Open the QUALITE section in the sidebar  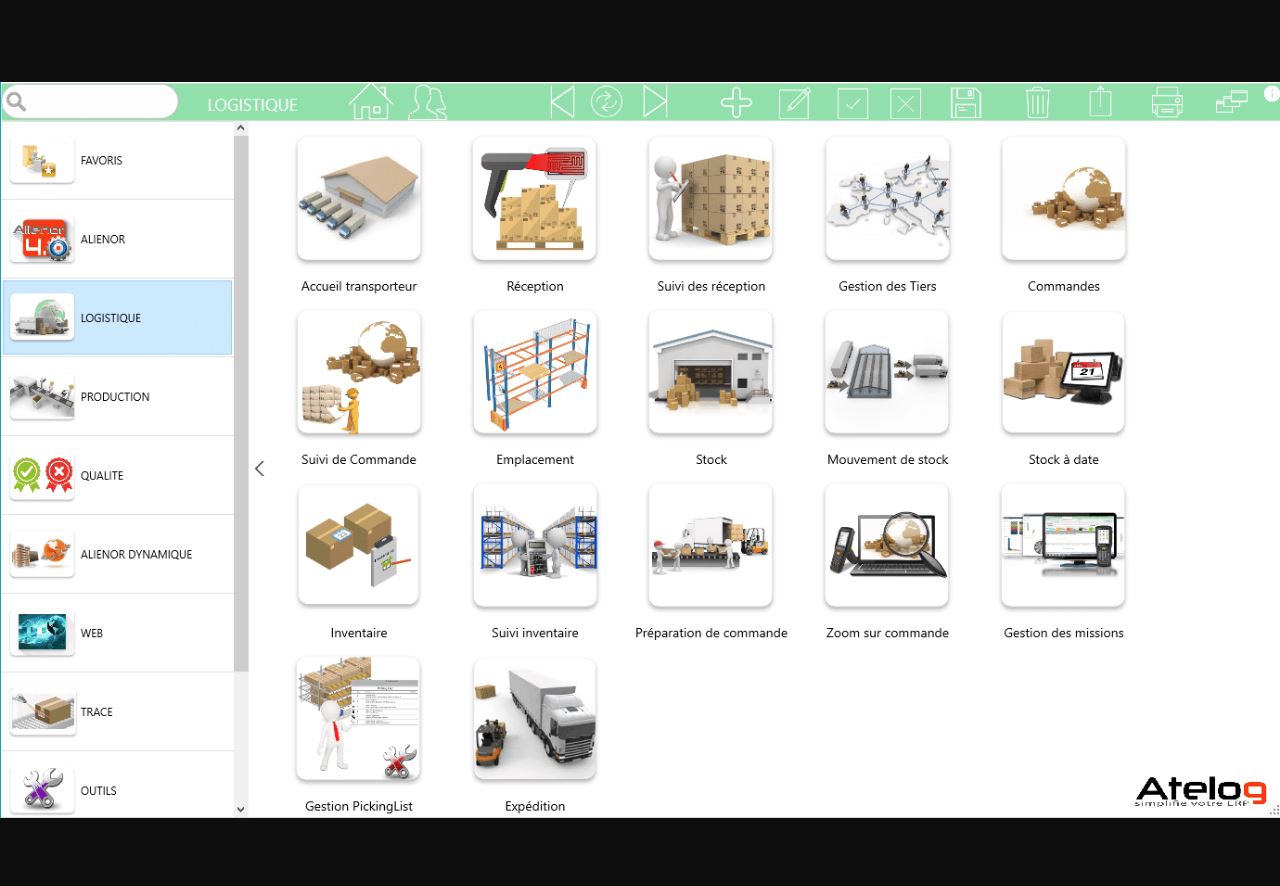[115, 475]
